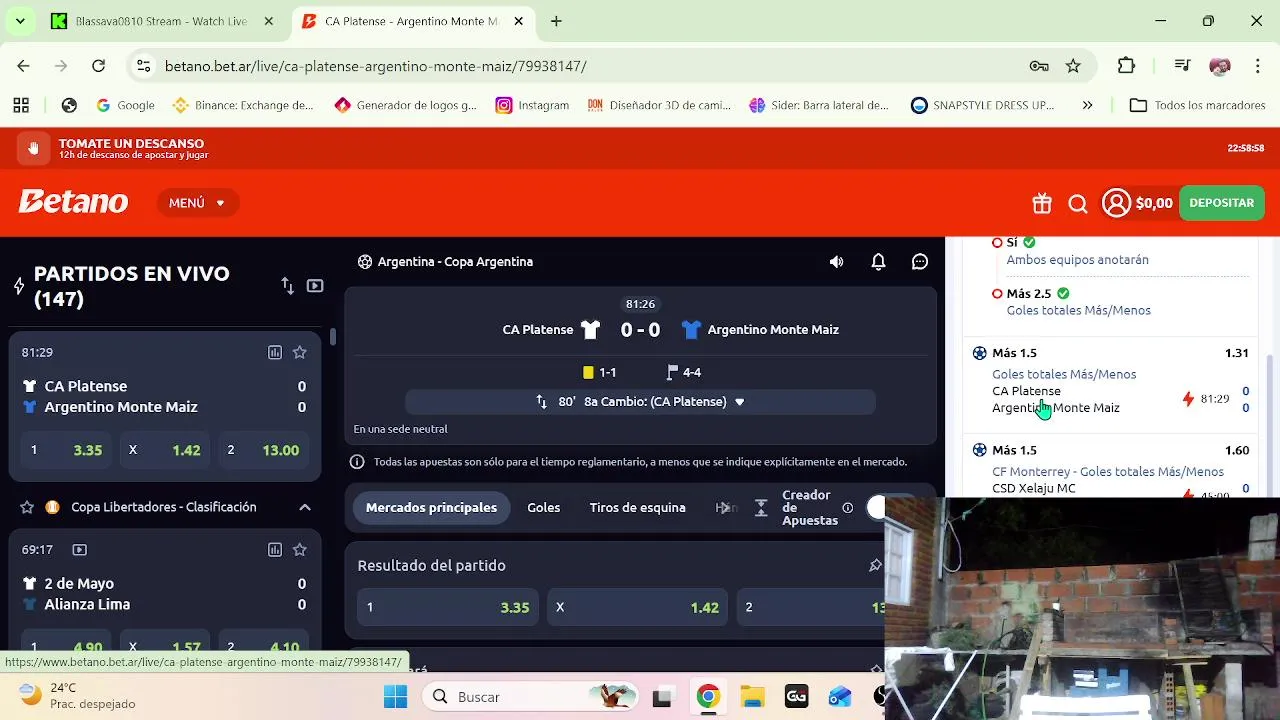1280x720 pixels.
Task: Open Binance bookmark
Action: 243,105
